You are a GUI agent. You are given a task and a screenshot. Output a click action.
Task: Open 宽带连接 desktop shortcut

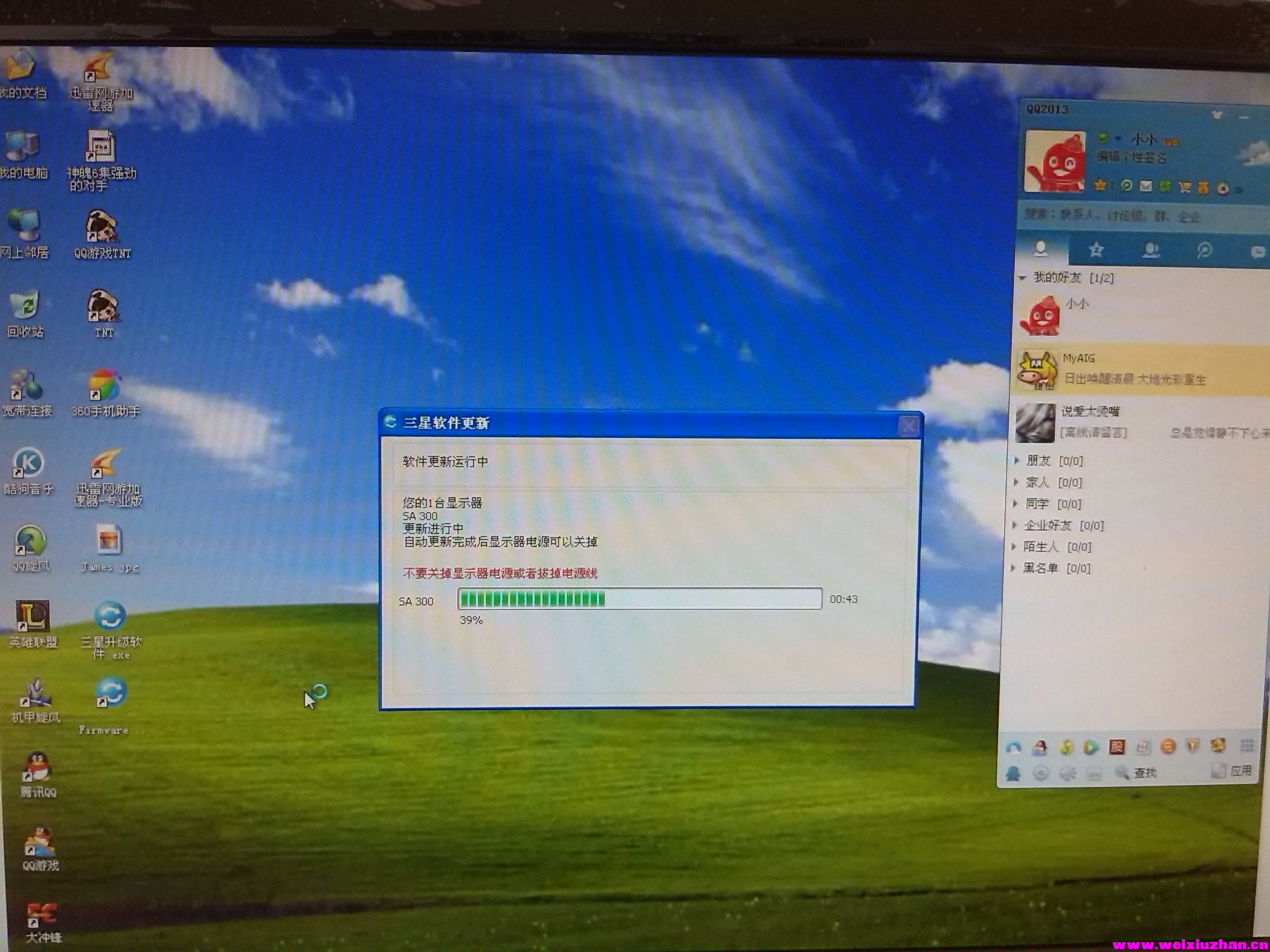click(27, 393)
